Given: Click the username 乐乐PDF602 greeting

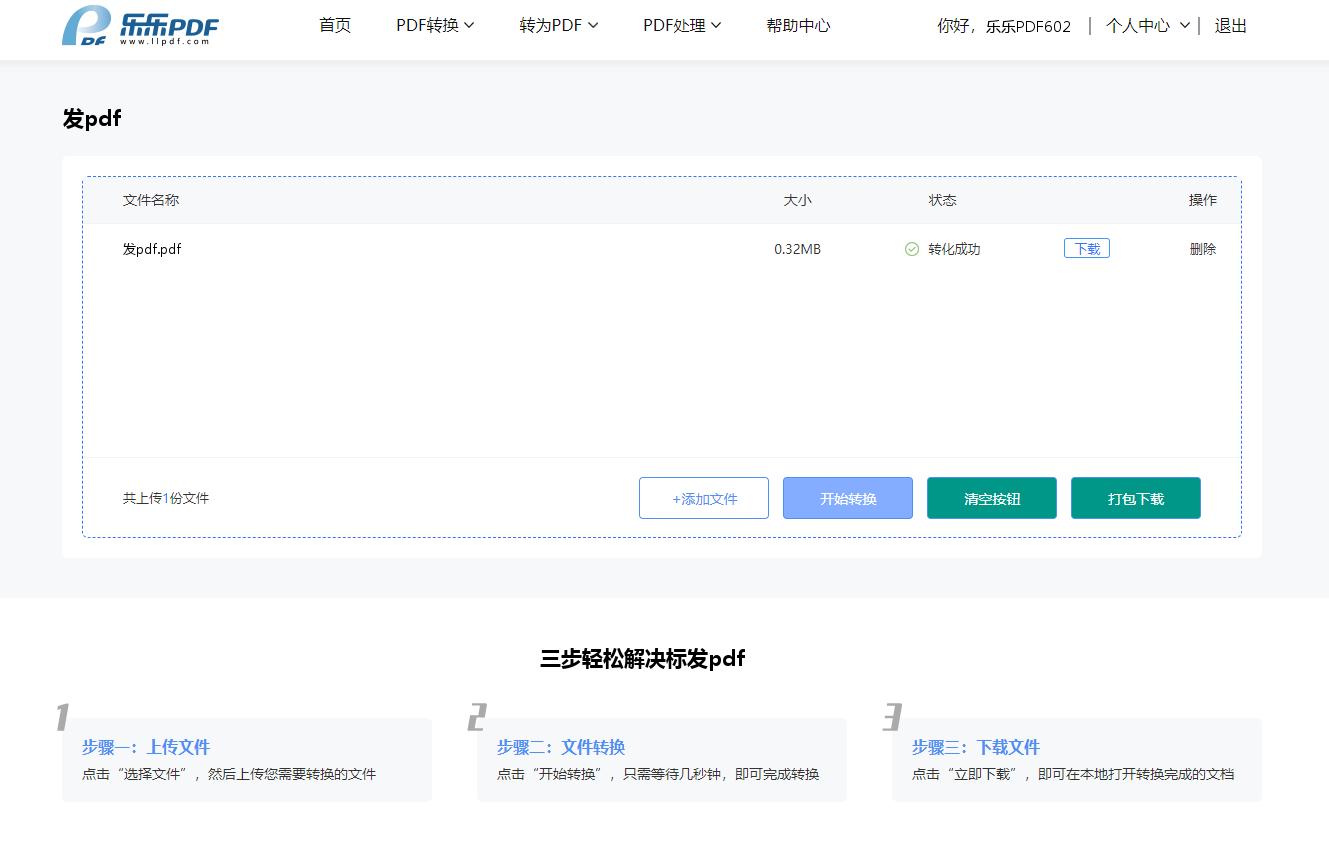Looking at the screenshot, I should click(1028, 27).
